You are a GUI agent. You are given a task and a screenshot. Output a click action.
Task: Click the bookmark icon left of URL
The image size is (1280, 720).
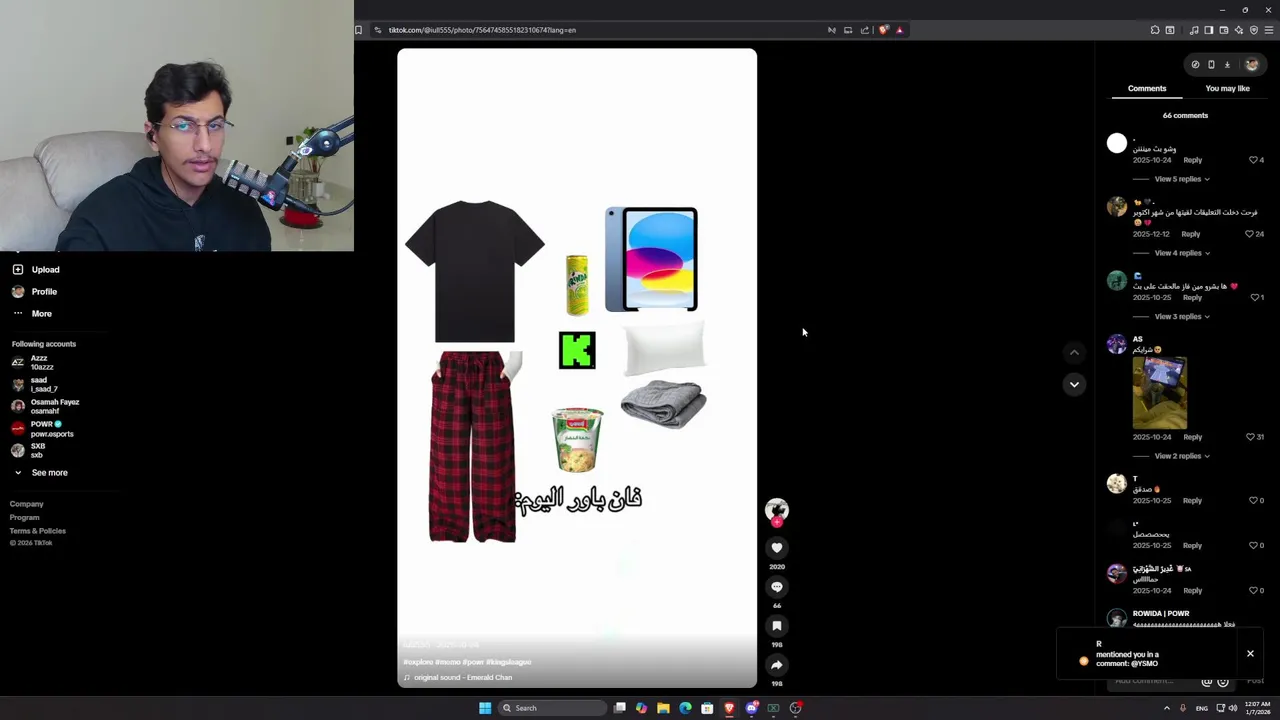(359, 30)
